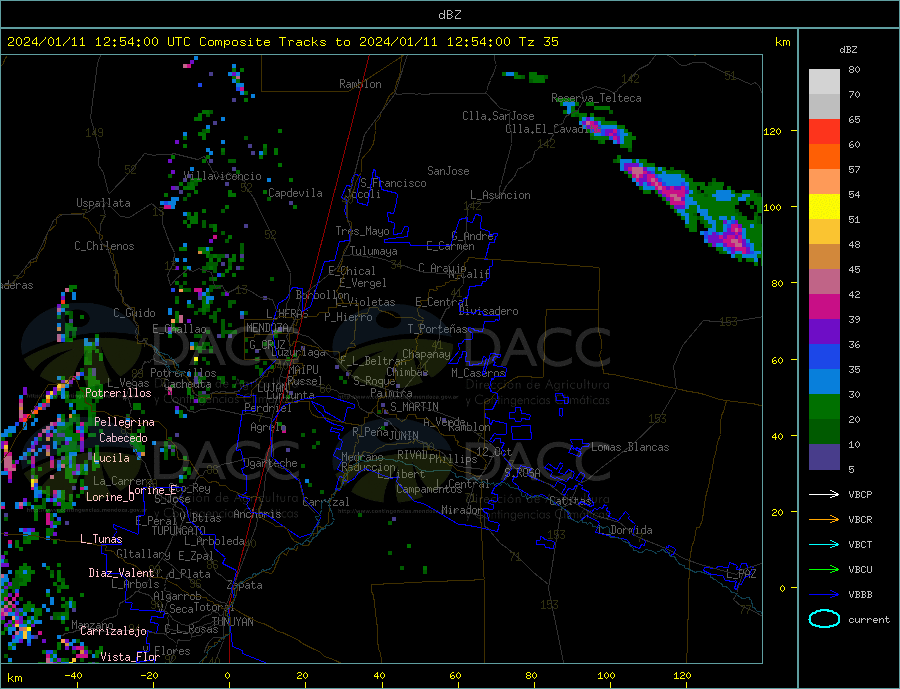This screenshot has height=689, width=900.
Task: Pick the purple legend swatch
Action: 824,332
